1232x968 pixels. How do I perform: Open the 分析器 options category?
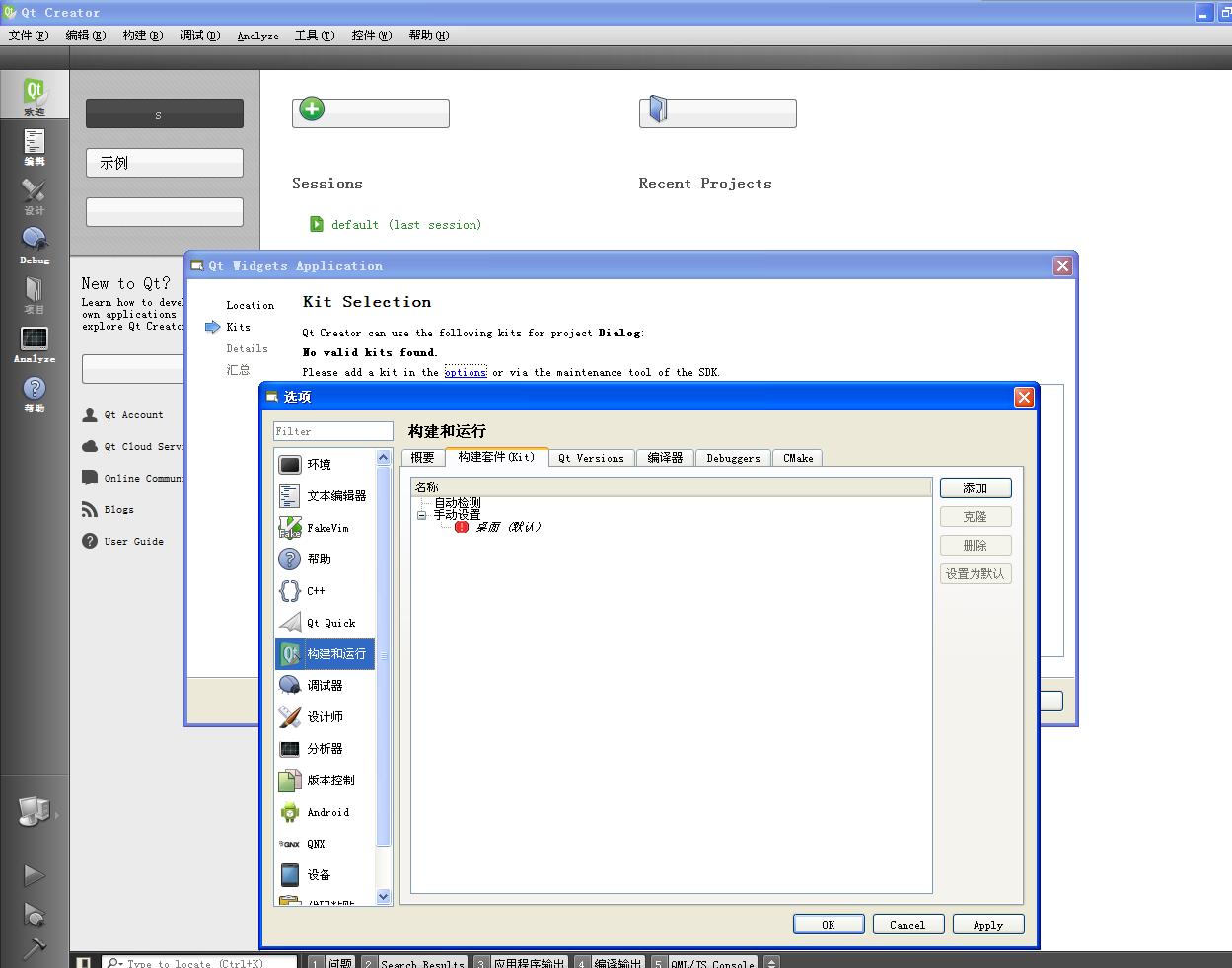click(325, 748)
